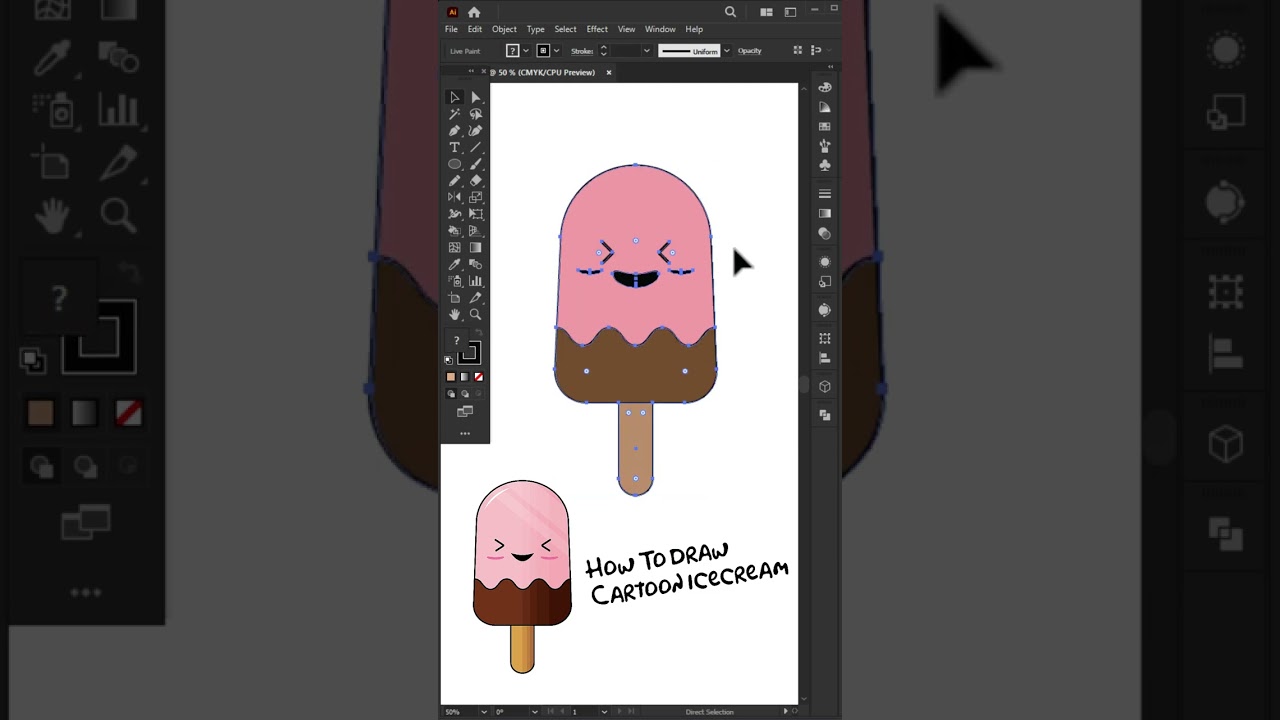
Task: Open the Appearance panel icon
Action: tap(825, 262)
